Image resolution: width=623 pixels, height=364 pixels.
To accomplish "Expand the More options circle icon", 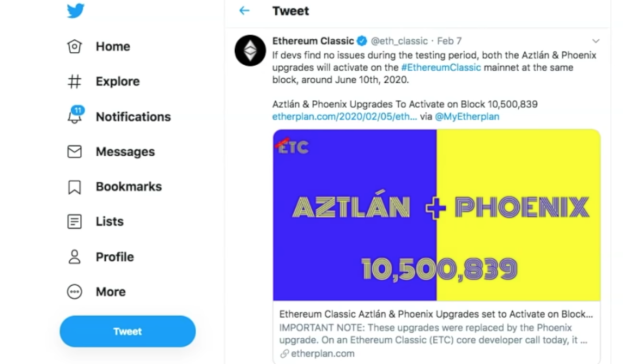I will pyautogui.click(x=74, y=292).
